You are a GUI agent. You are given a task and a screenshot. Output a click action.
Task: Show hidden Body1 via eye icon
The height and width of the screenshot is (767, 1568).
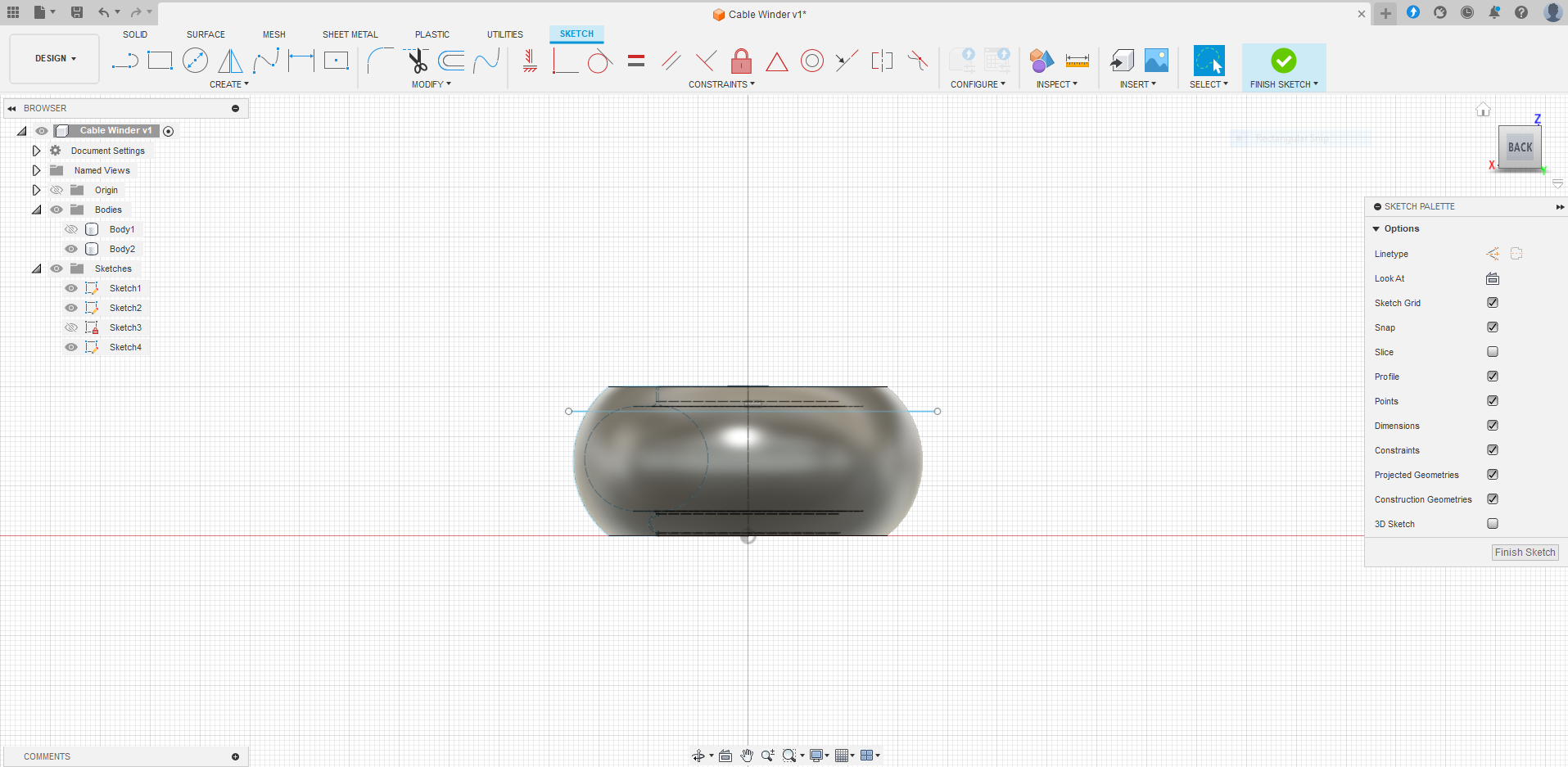click(71, 229)
